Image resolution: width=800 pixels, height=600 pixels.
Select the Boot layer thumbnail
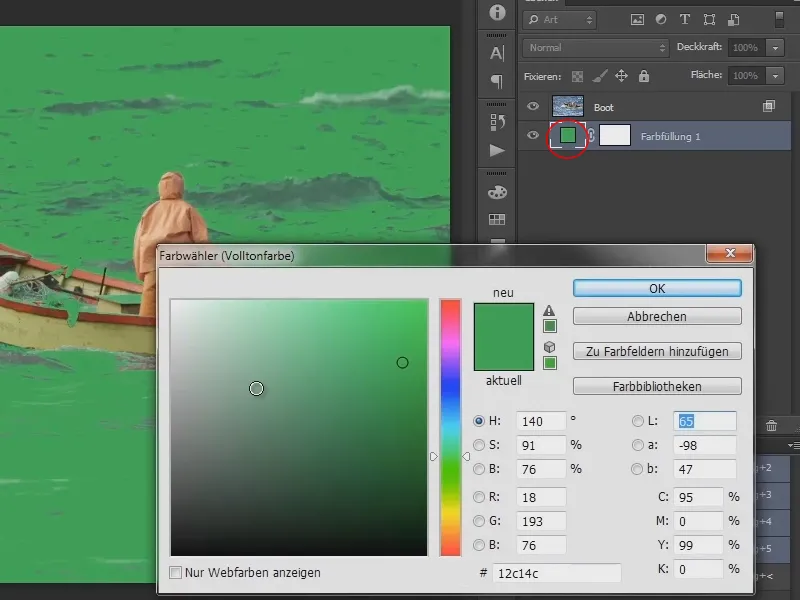(x=568, y=106)
